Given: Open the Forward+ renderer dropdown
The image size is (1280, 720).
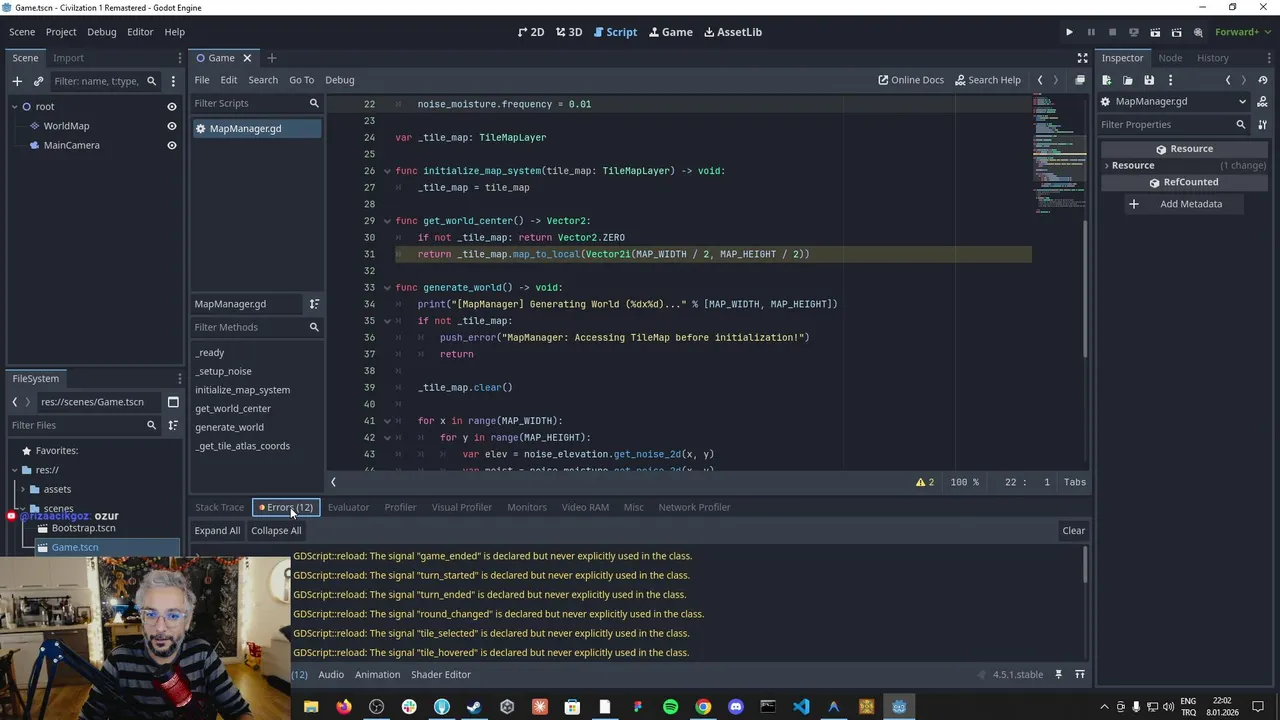Looking at the screenshot, I should point(1243,32).
